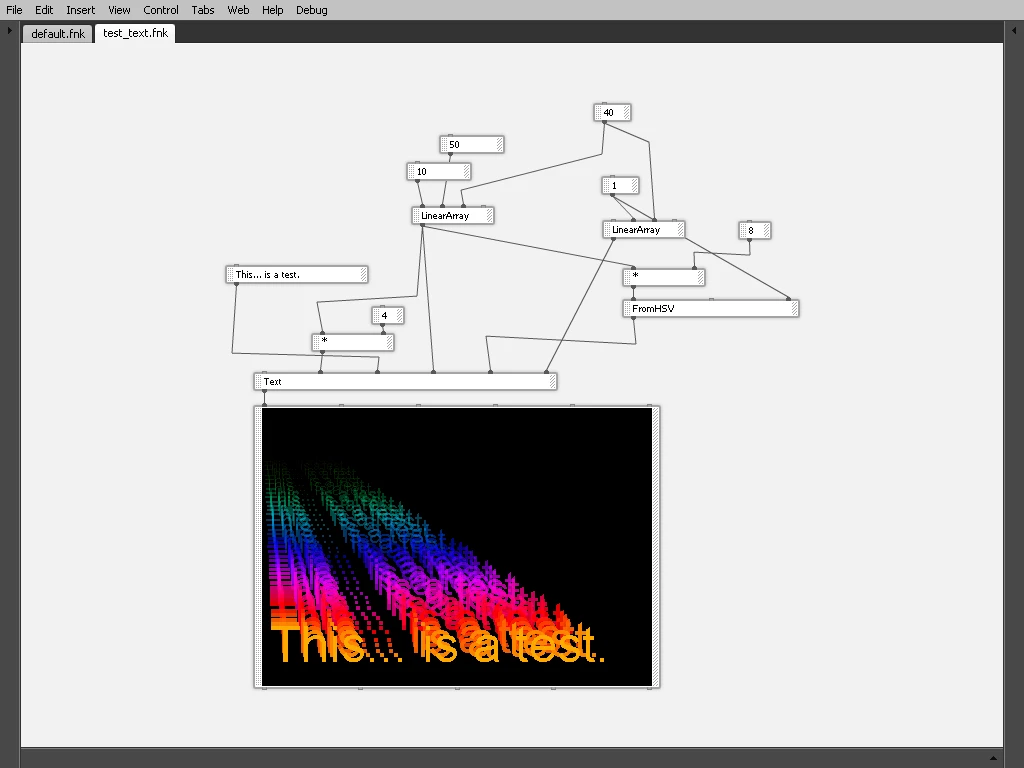Open the Insert menu
This screenshot has width=1024, height=768.
click(x=80, y=10)
